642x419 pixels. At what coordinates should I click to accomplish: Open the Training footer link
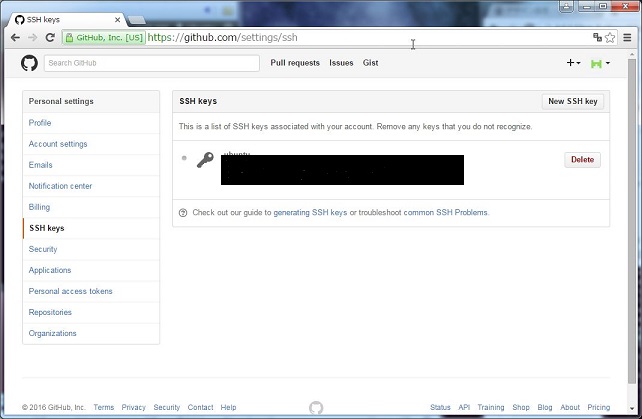coord(491,408)
